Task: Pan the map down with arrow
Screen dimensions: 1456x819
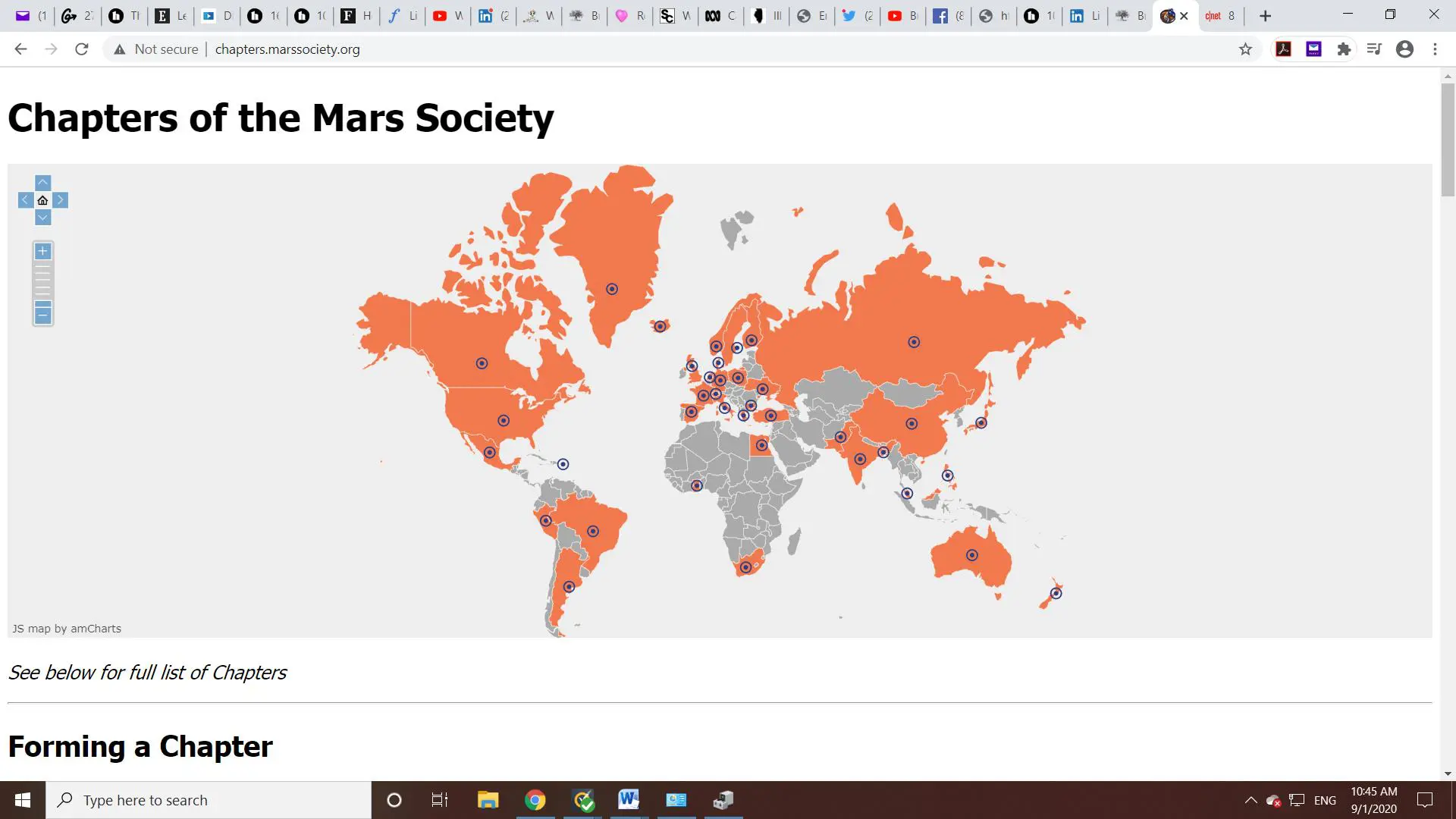Action: coord(42,218)
